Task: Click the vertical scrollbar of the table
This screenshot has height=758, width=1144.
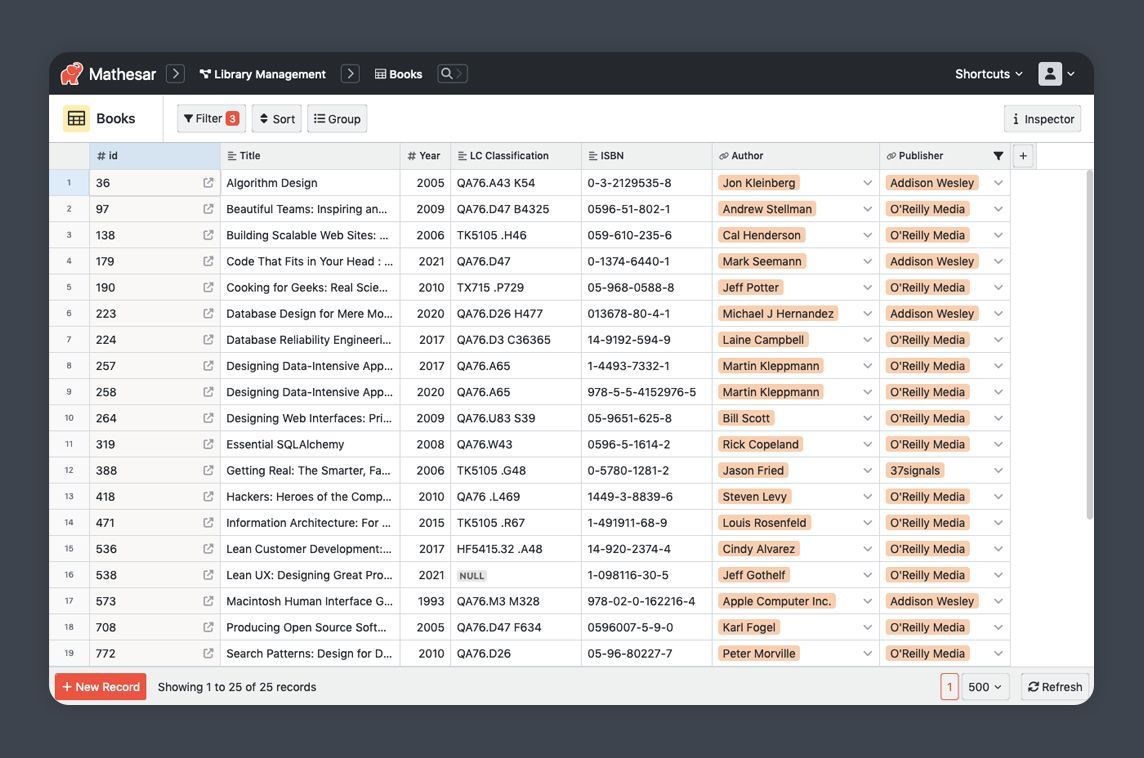Action: [x=1089, y=344]
